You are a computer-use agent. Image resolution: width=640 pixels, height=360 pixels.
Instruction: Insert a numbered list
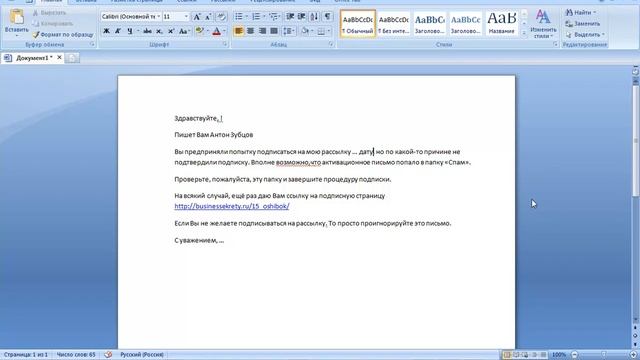point(256,17)
